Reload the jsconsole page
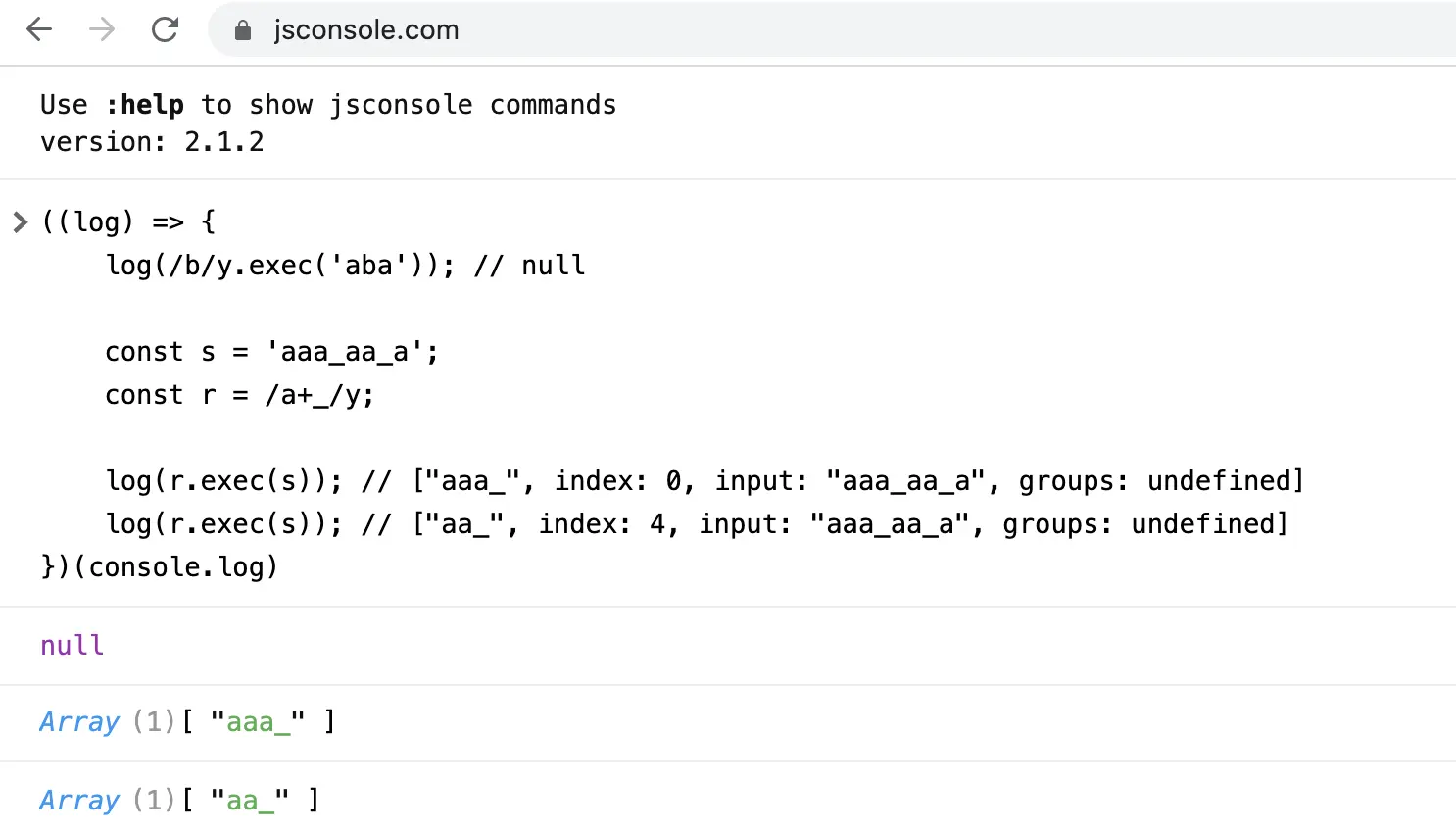1456x833 pixels. (x=165, y=29)
